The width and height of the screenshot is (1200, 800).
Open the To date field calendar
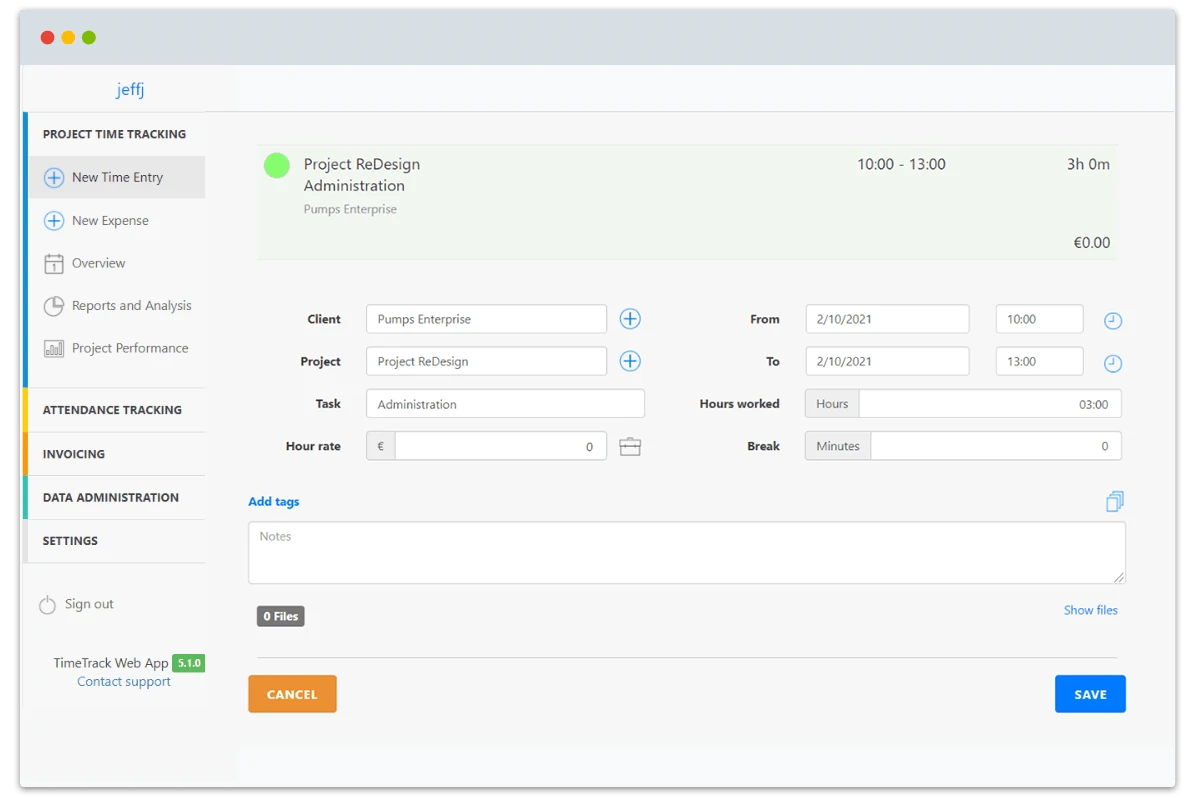(886, 361)
